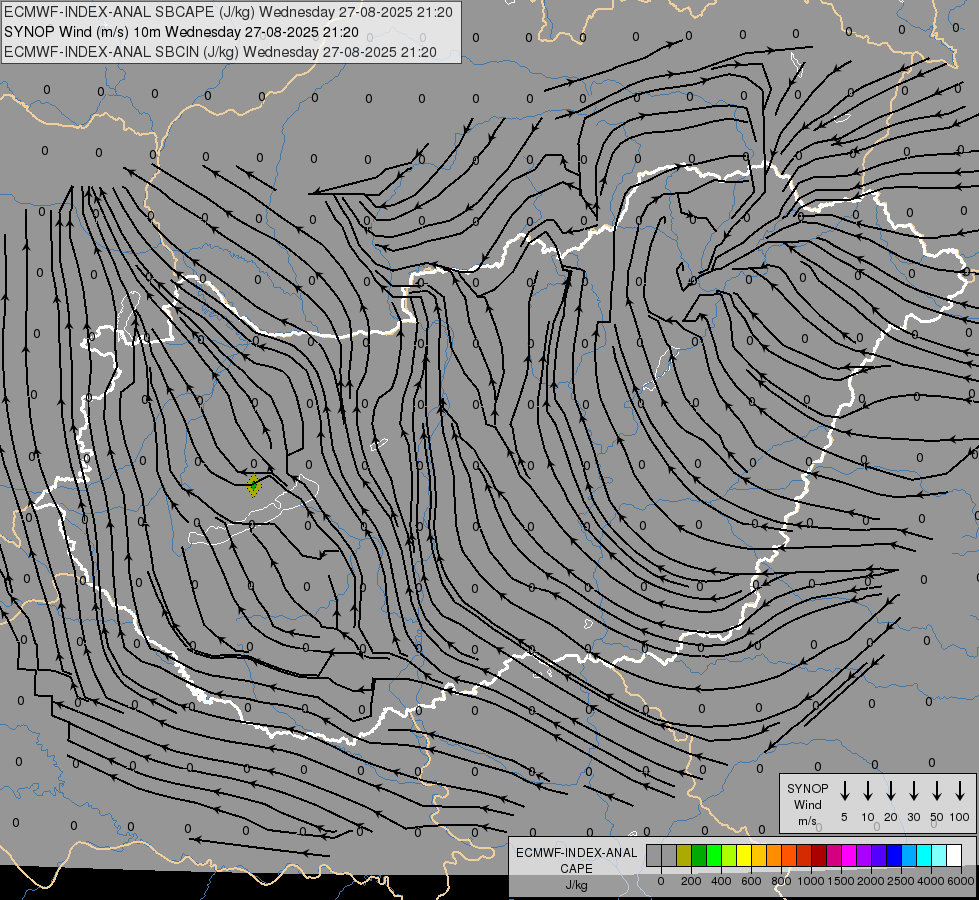Click the 2500 tick label on the CAPE scale
The image size is (979, 900).
(x=901, y=881)
